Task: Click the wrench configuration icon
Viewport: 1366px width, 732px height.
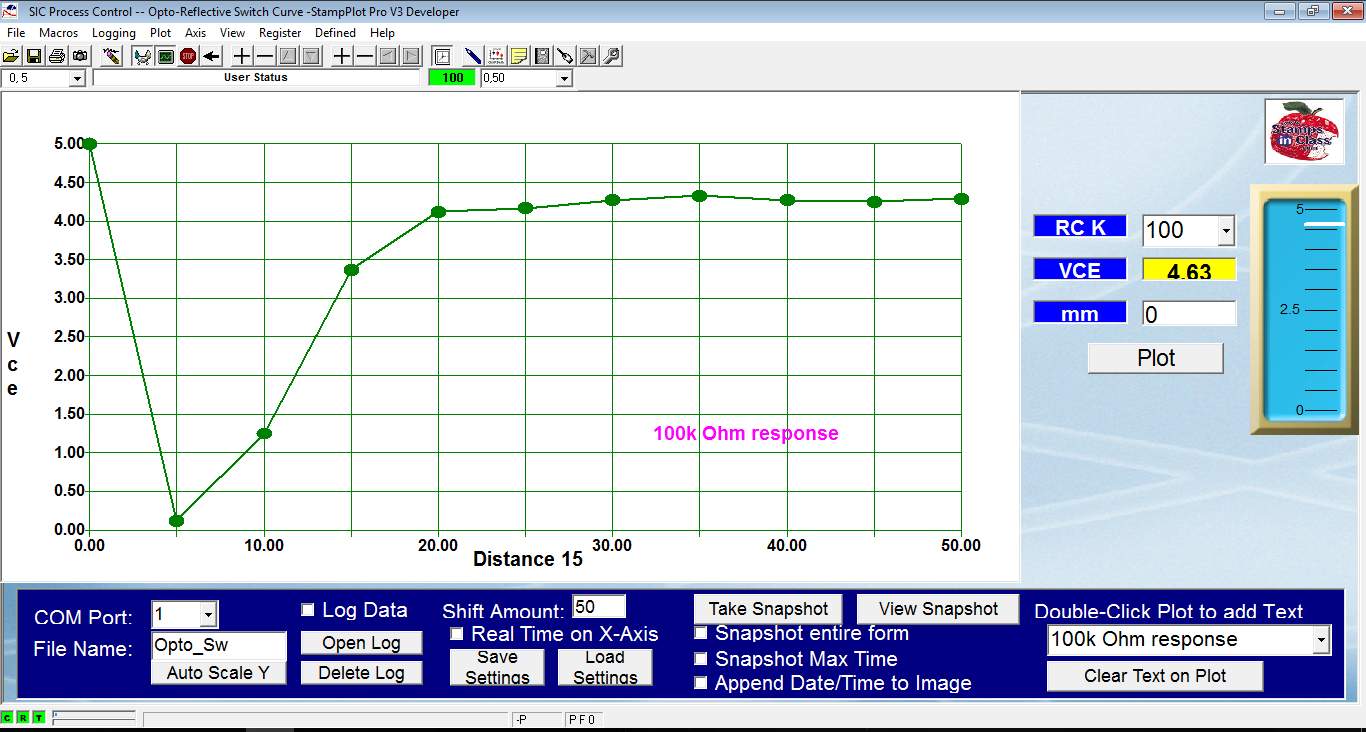Action: [611, 56]
